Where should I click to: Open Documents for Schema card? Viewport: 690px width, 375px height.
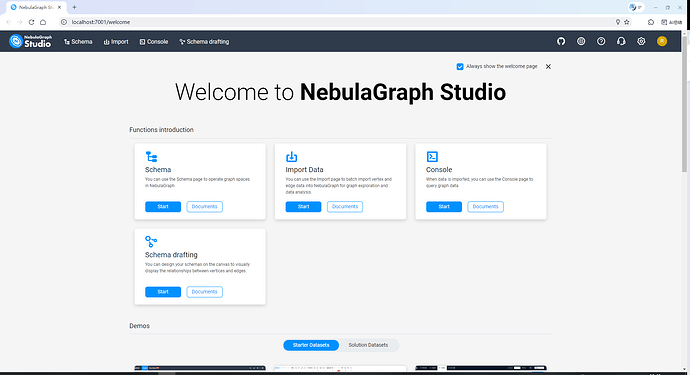point(205,207)
